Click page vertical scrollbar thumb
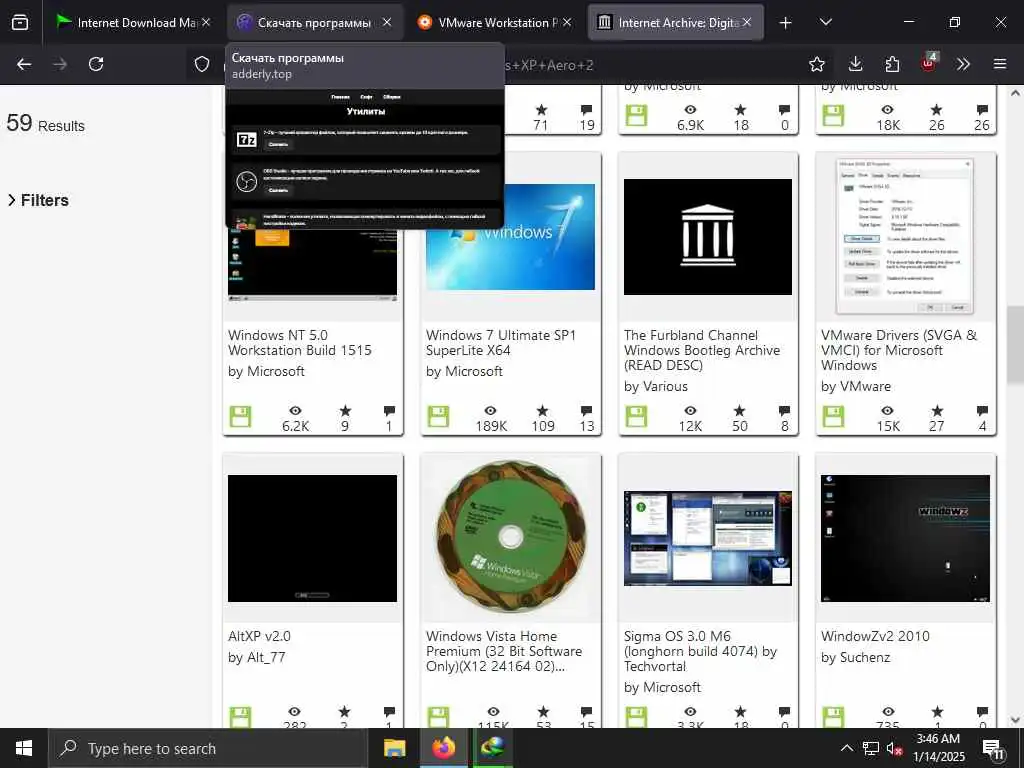Screen dimensions: 1024x768 pos(1015,344)
